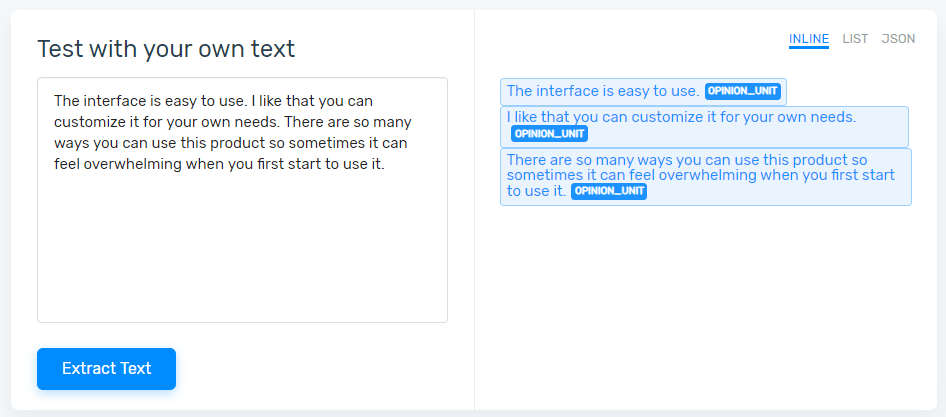946x417 pixels.
Task: Open the JSON output tab
Action: pyautogui.click(x=898, y=39)
